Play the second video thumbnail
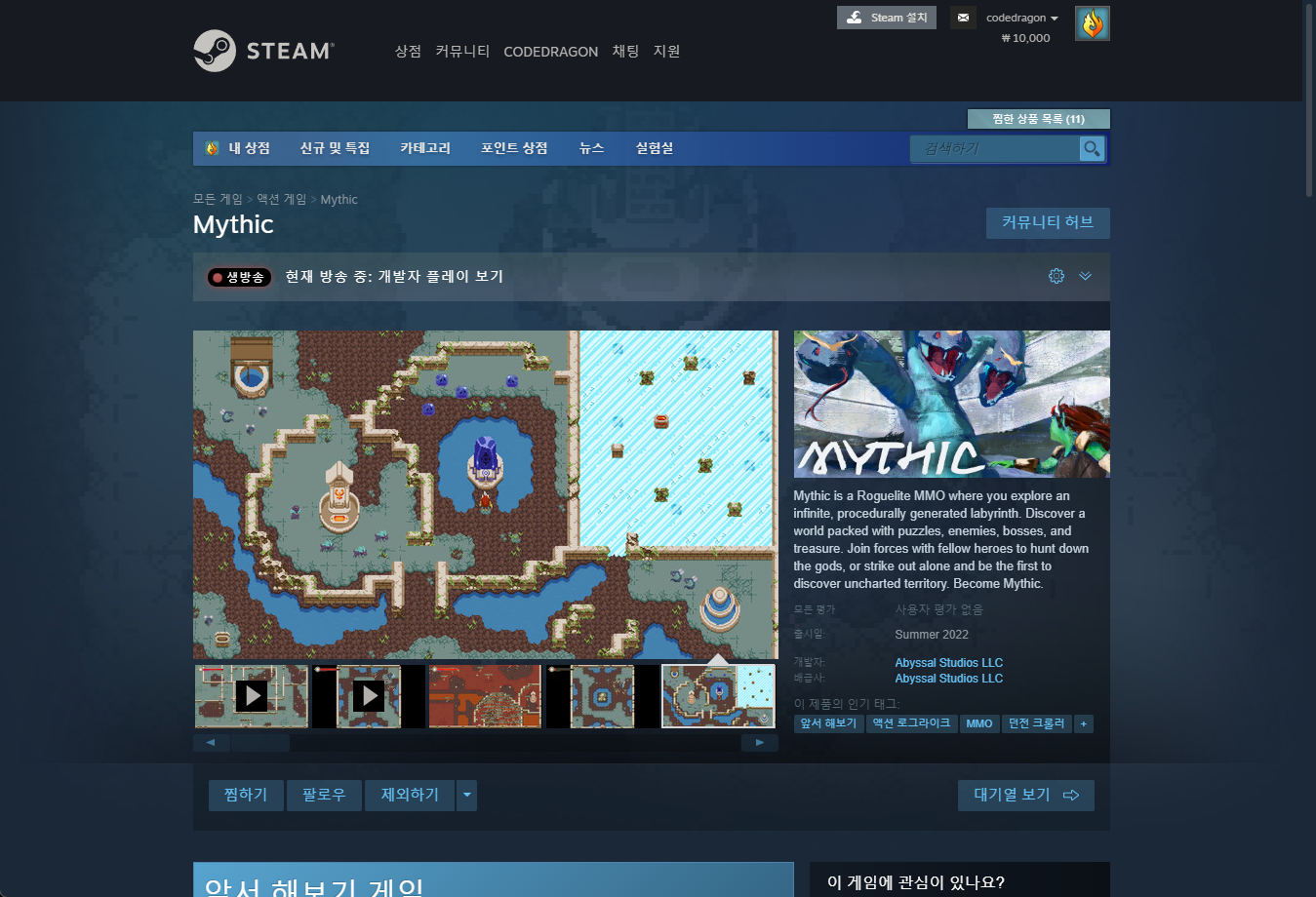 pyautogui.click(x=368, y=696)
